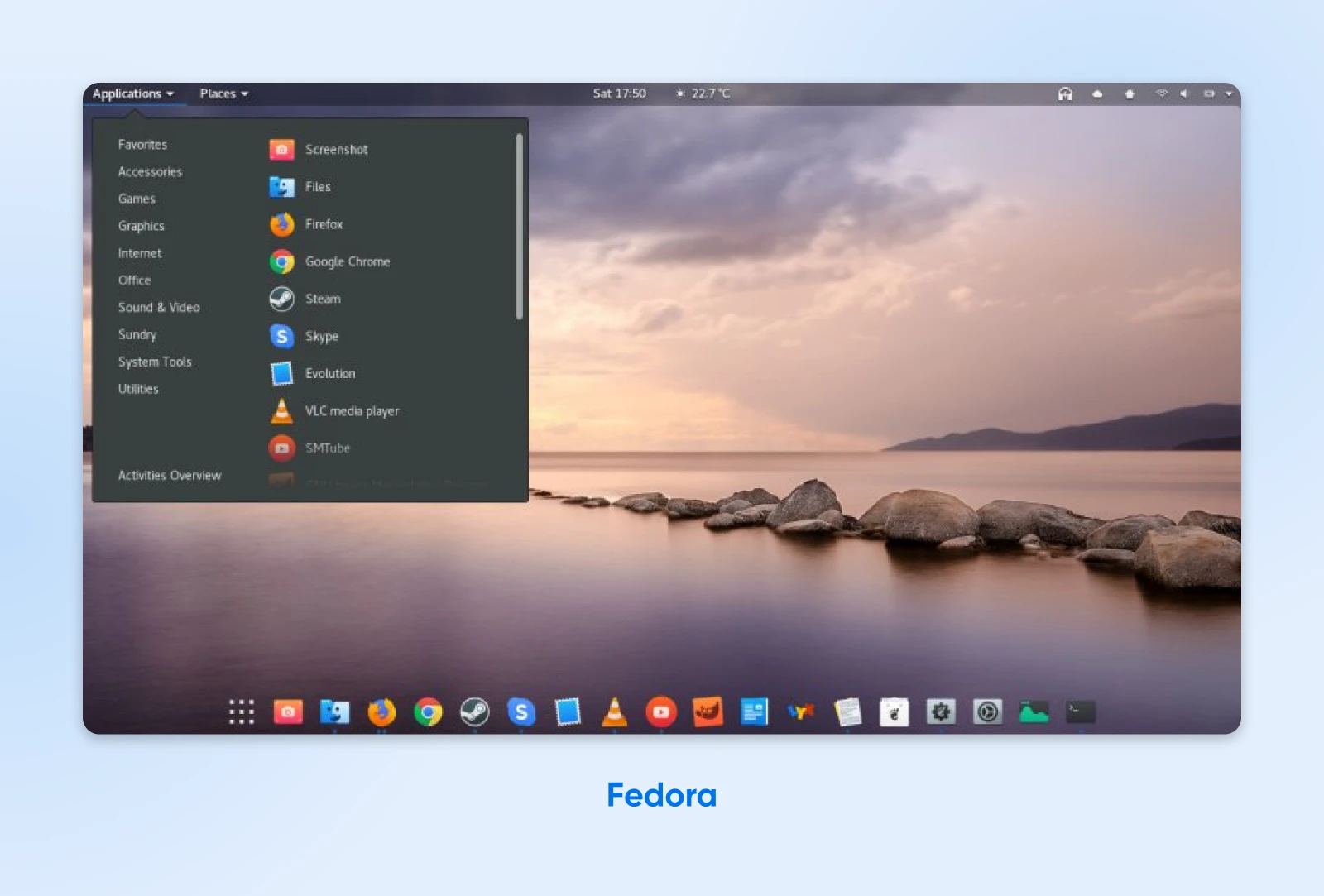Click the applications list scrollbar

(x=519, y=226)
